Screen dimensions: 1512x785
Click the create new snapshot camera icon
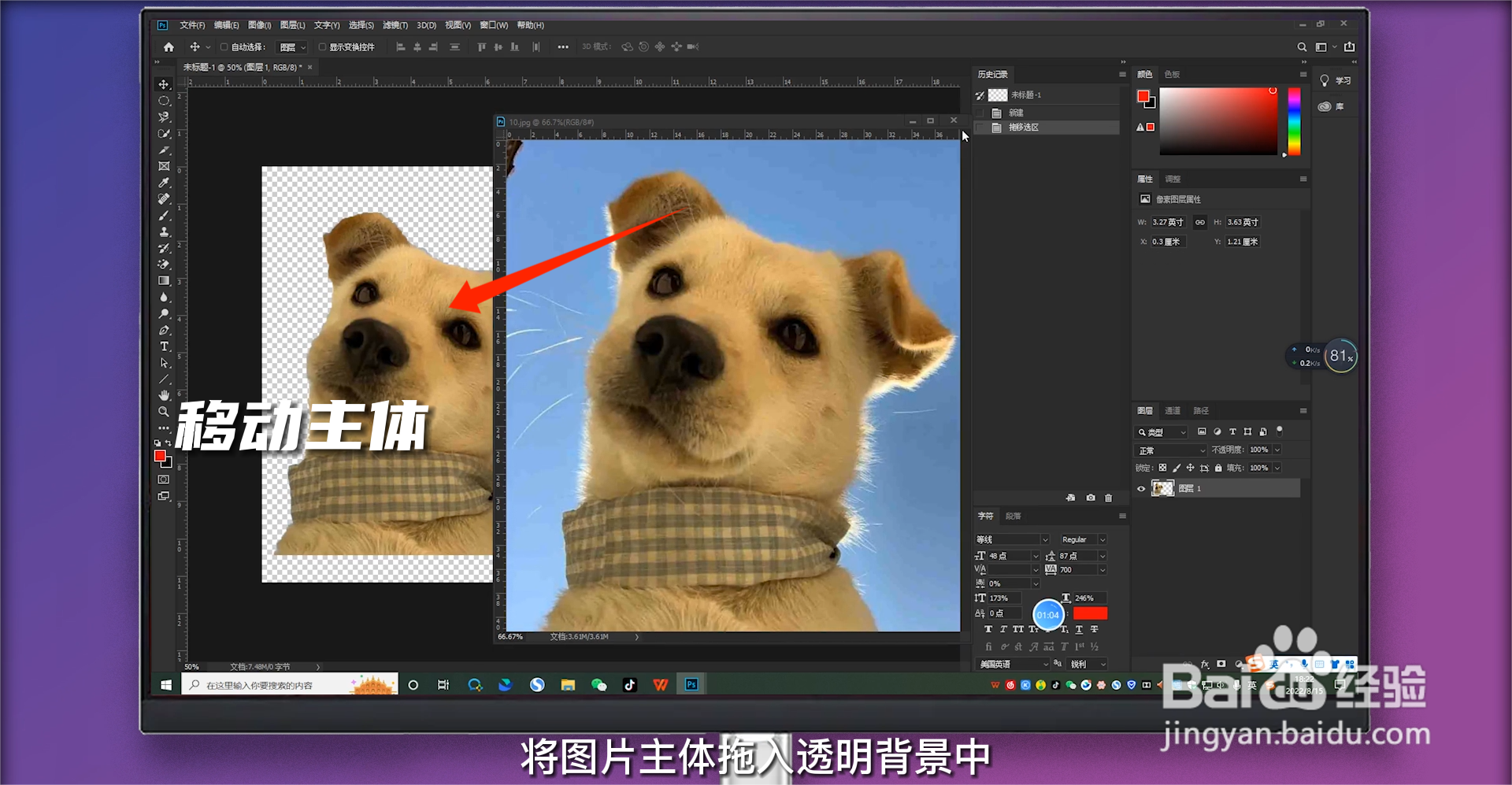click(1090, 498)
